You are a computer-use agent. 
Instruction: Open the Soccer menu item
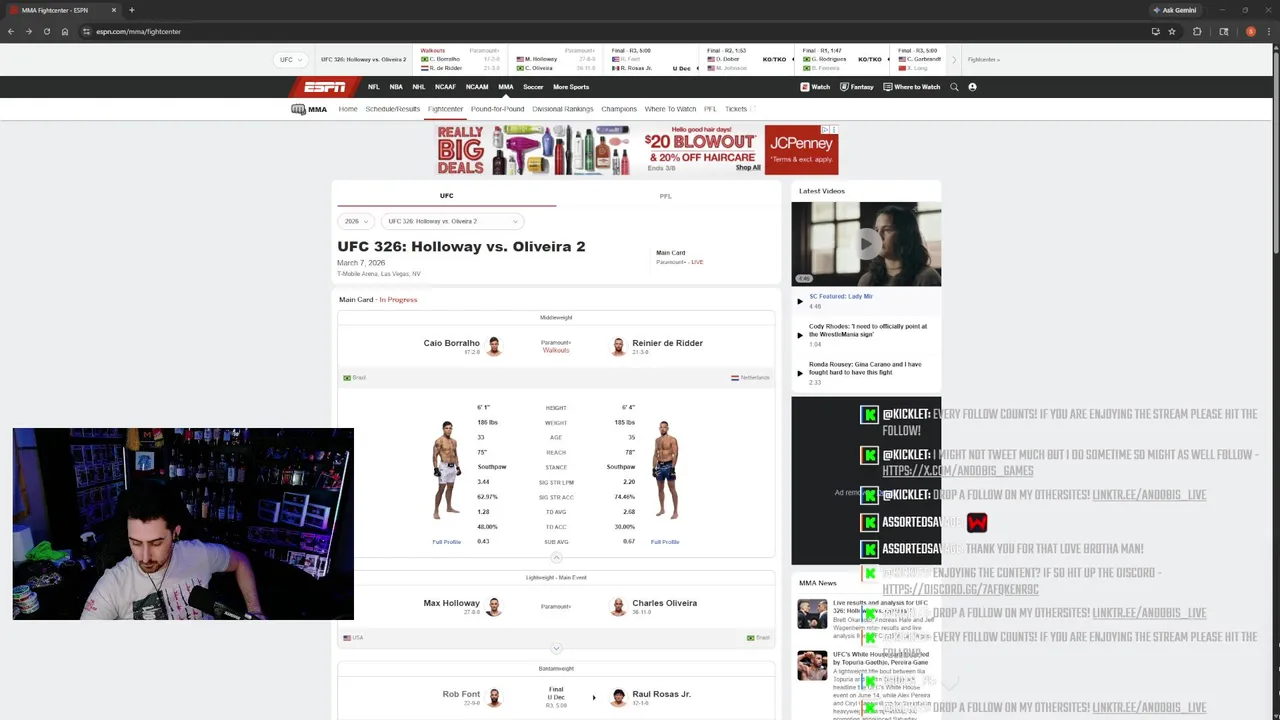click(x=533, y=87)
